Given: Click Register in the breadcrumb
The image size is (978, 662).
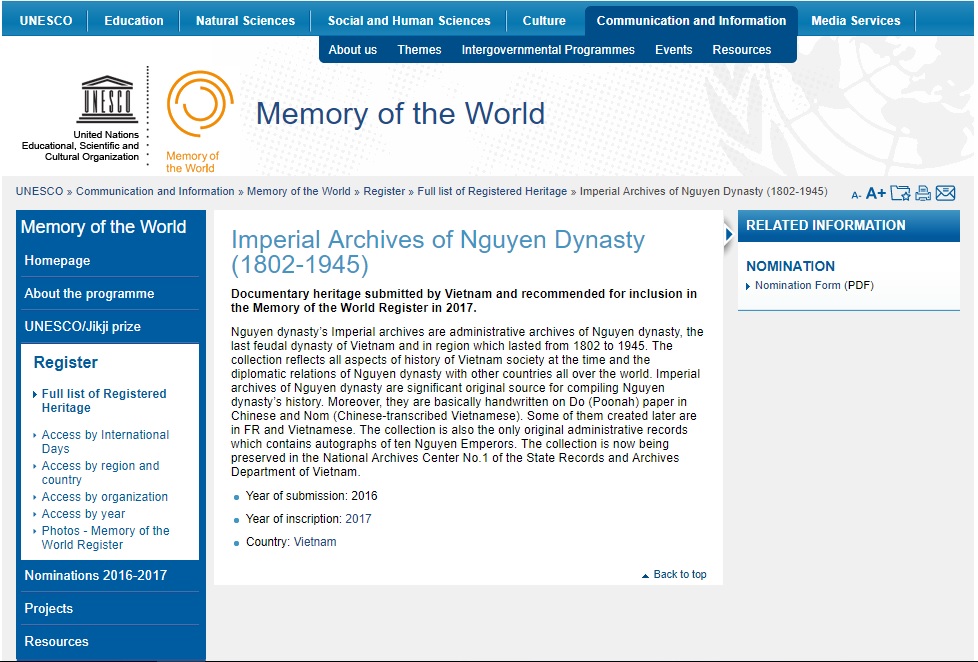Looking at the screenshot, I should pyautogui.click(x=384, y=192).
